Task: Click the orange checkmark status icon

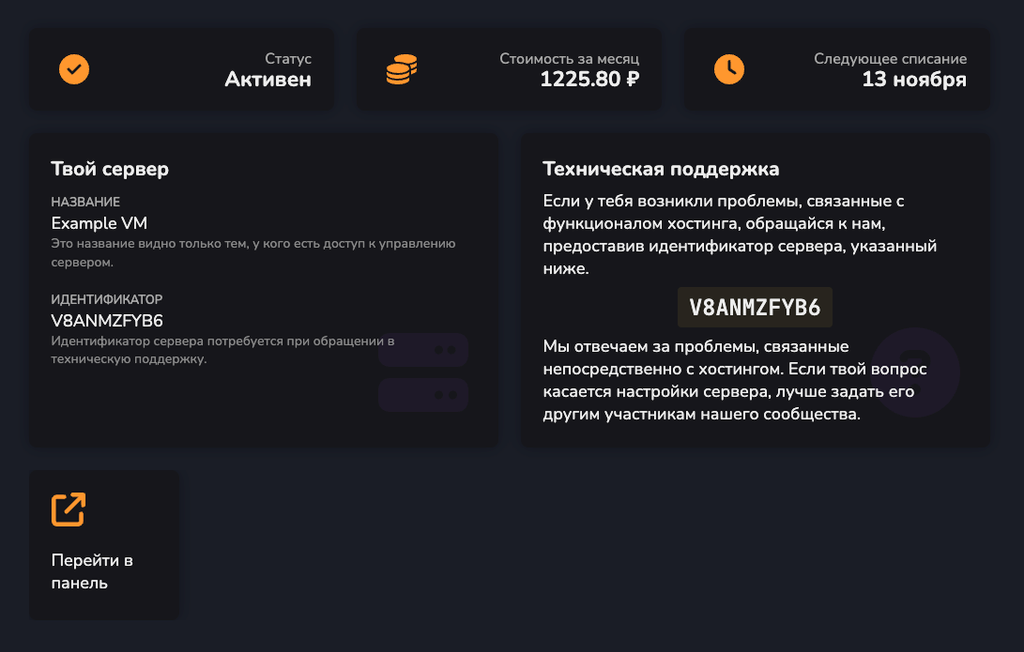Action: pos(74,69)
